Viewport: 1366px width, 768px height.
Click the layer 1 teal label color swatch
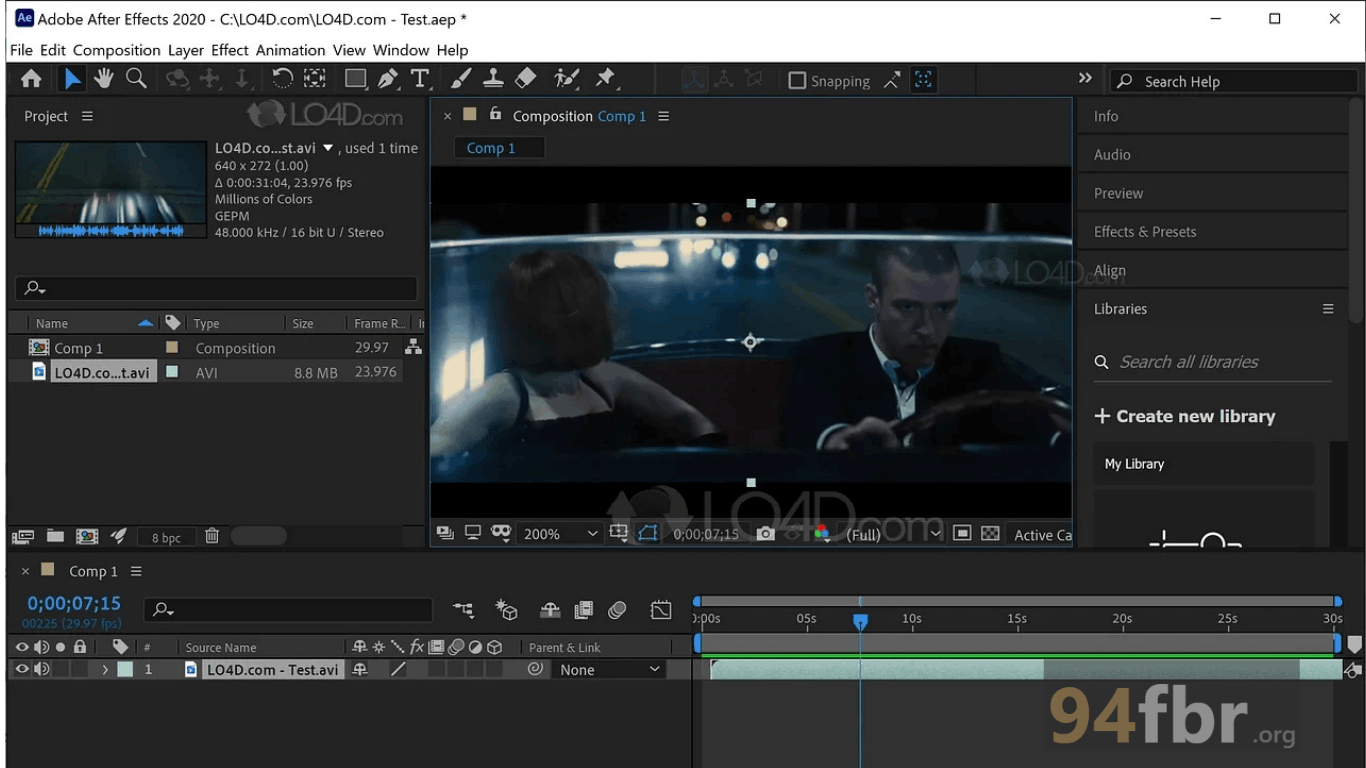[125, 669]
